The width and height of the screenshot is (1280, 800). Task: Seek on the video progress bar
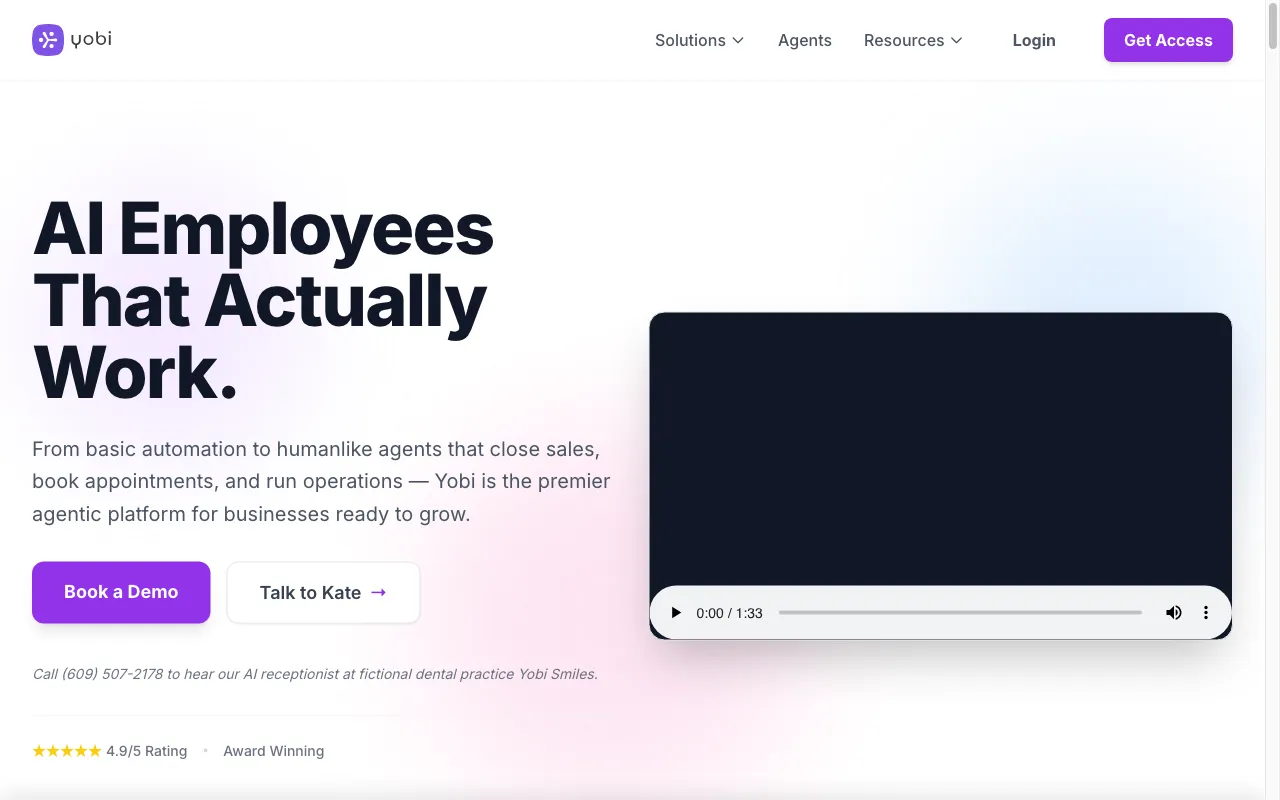(960, 613)
